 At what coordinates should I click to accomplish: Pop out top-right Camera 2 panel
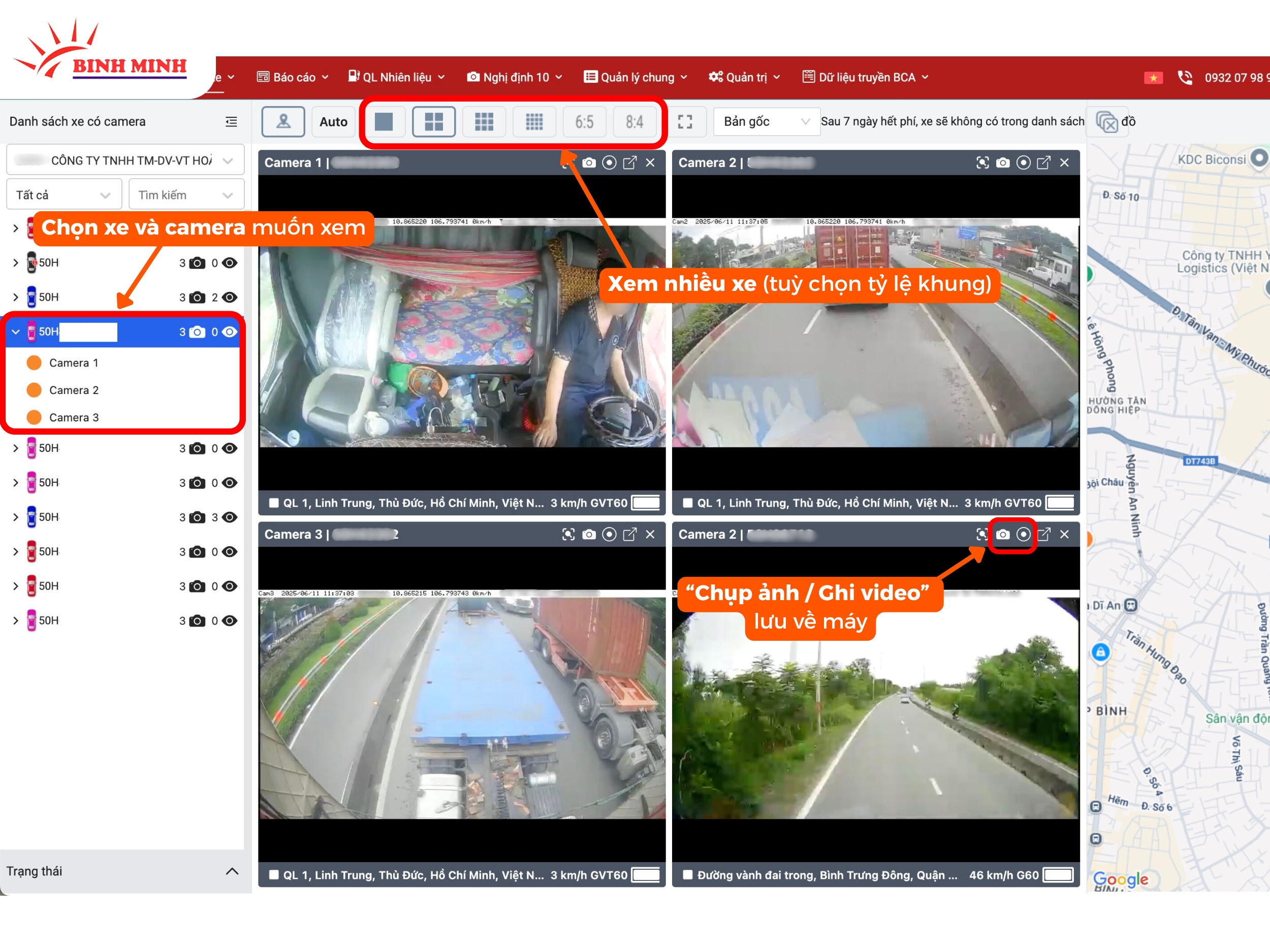tap(1044, 163)
